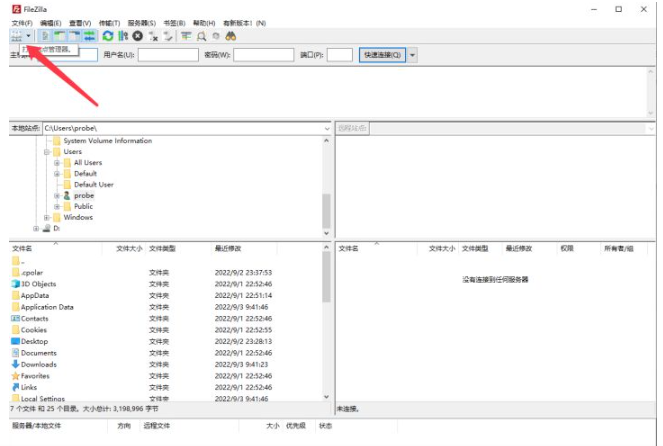663x446 pixels.
Task: Open the 编辑(E) menu
Action: [50, 23]
